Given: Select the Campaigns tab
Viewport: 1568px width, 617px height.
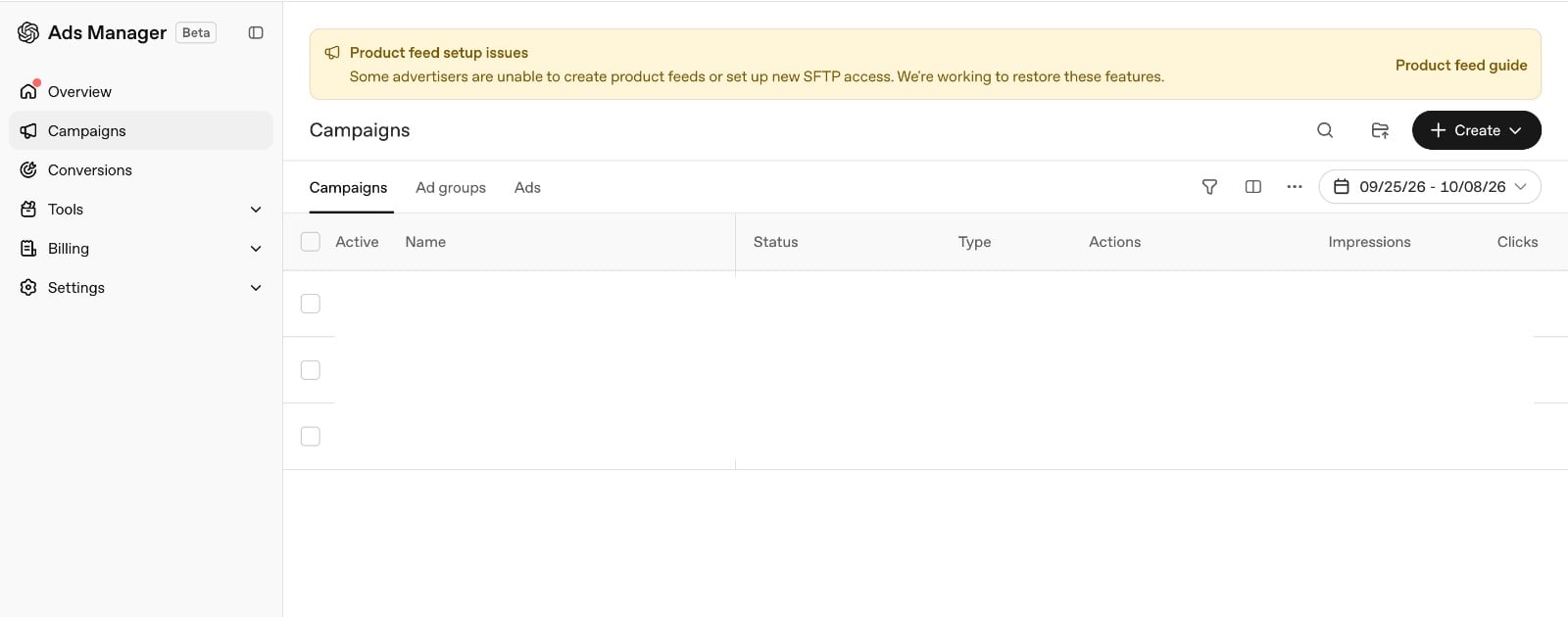Looking at the screenshot, I should pos(348,187).
